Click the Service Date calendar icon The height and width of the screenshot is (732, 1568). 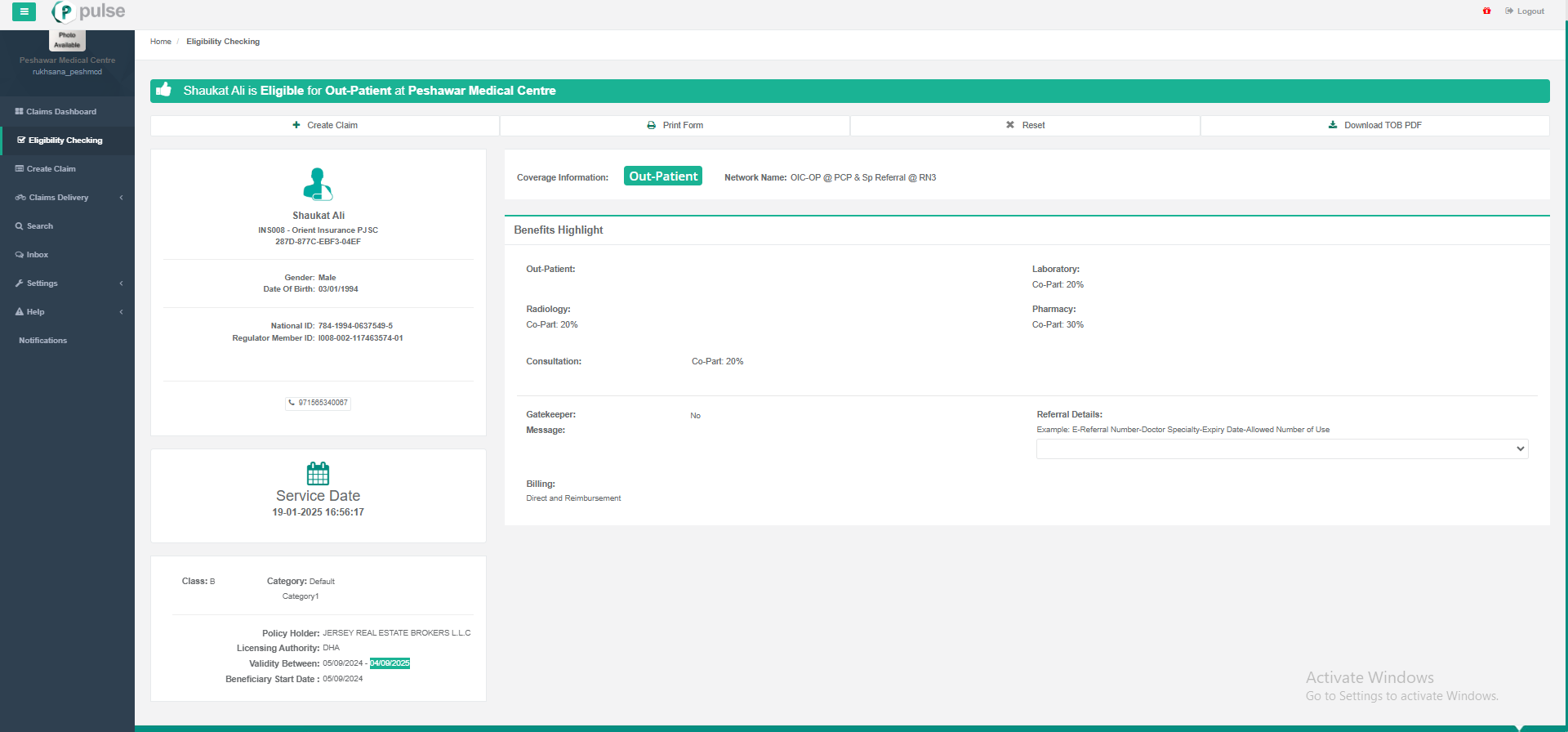(318, 474)
